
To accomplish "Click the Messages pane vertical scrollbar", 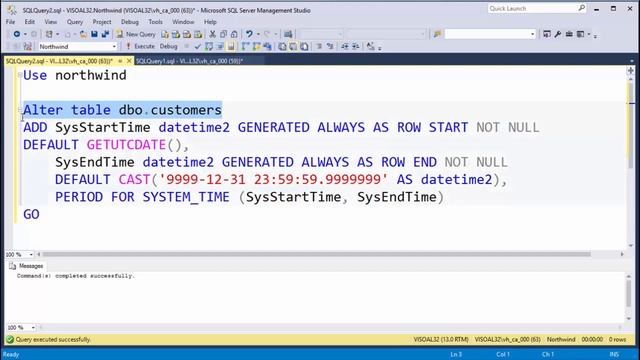I will tap(629, 293).
